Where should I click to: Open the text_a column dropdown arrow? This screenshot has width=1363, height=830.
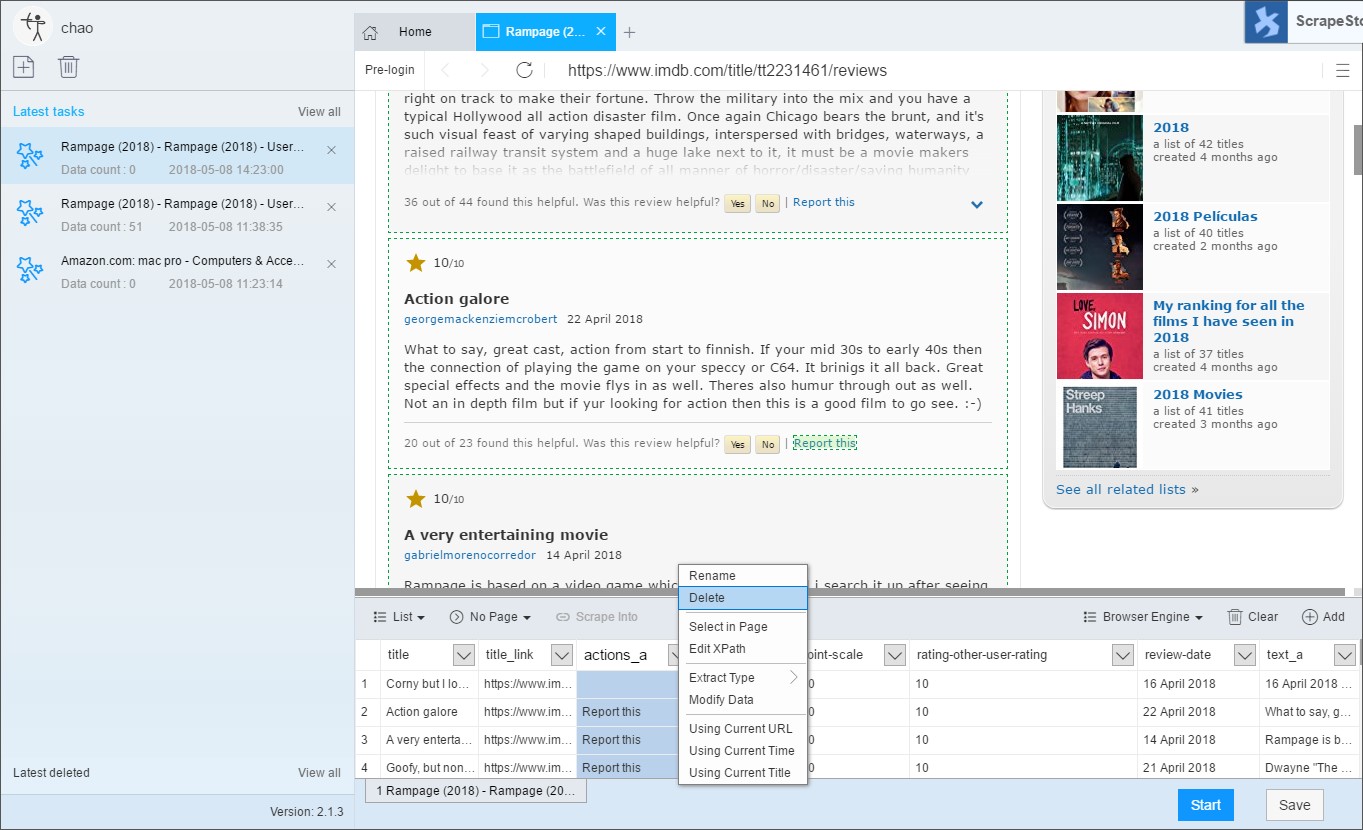pyautogui.click(x=1343, y=655)
